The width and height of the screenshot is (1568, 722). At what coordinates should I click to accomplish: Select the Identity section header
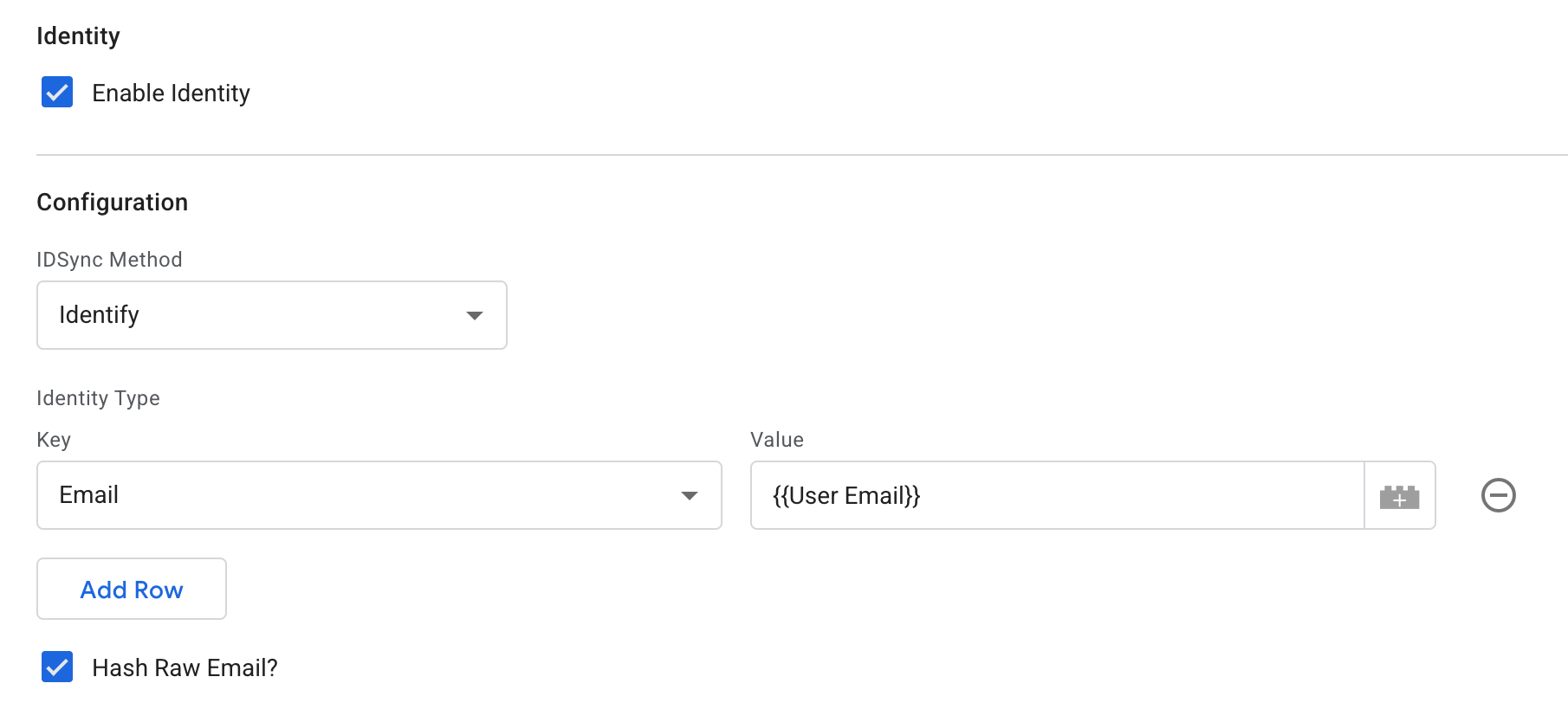coord(78,35)
